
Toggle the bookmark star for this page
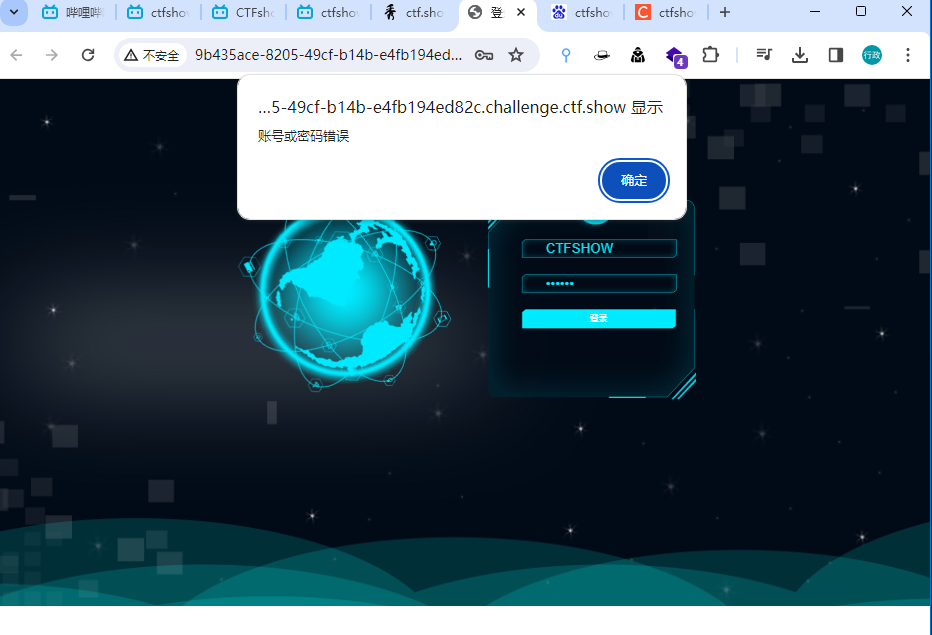(517, 55)
